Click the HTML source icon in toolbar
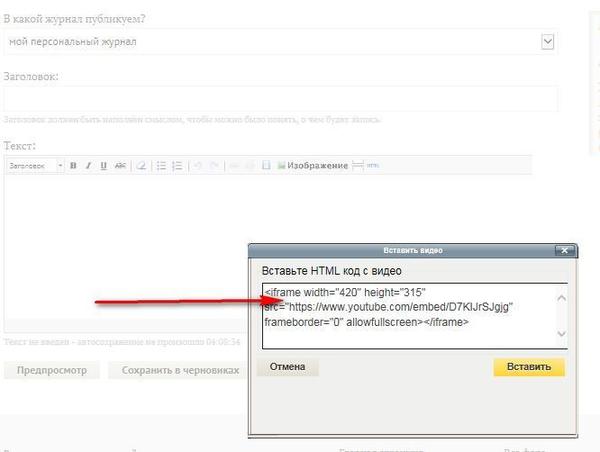This screenshot has height=452, width=600. (x=373, y=165)
